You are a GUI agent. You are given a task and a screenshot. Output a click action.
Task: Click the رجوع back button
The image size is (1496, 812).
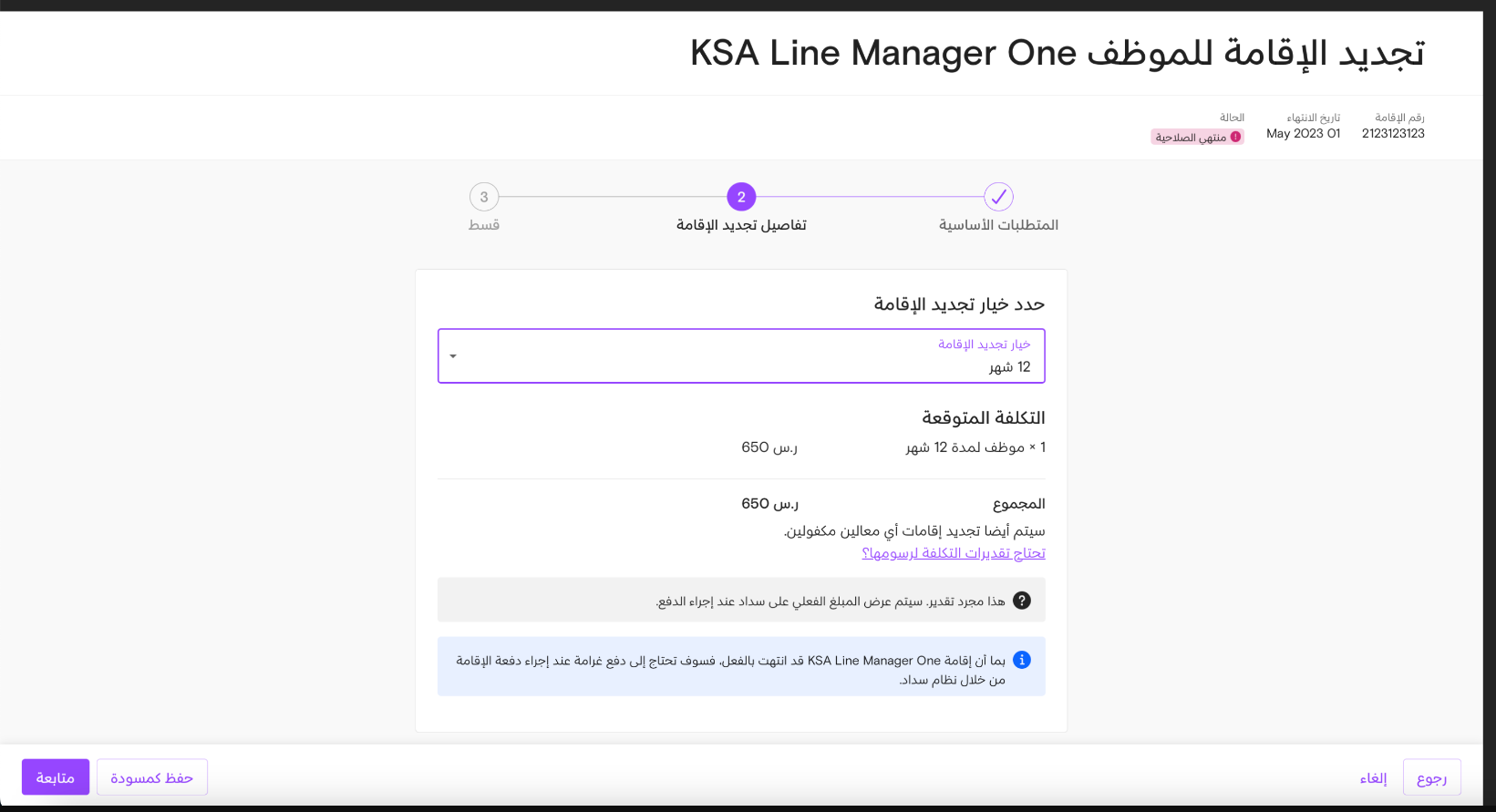pos(1431,777)
